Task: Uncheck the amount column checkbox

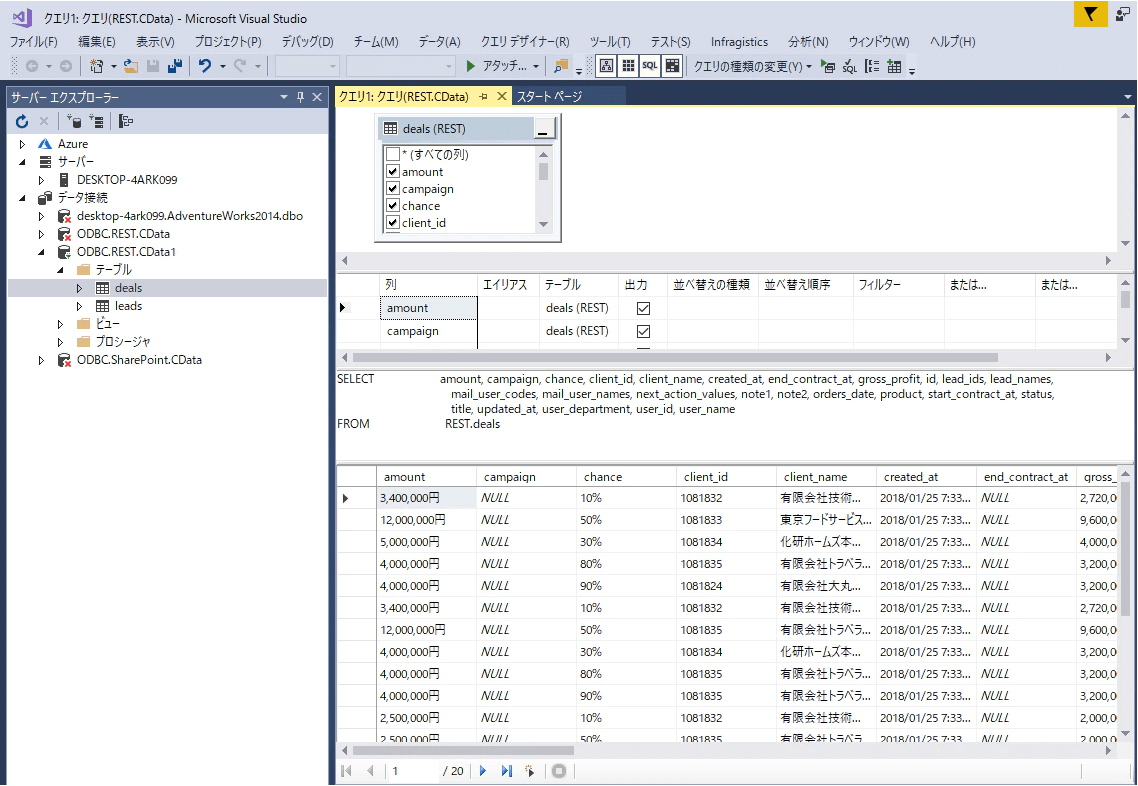Action: [393, 172]
